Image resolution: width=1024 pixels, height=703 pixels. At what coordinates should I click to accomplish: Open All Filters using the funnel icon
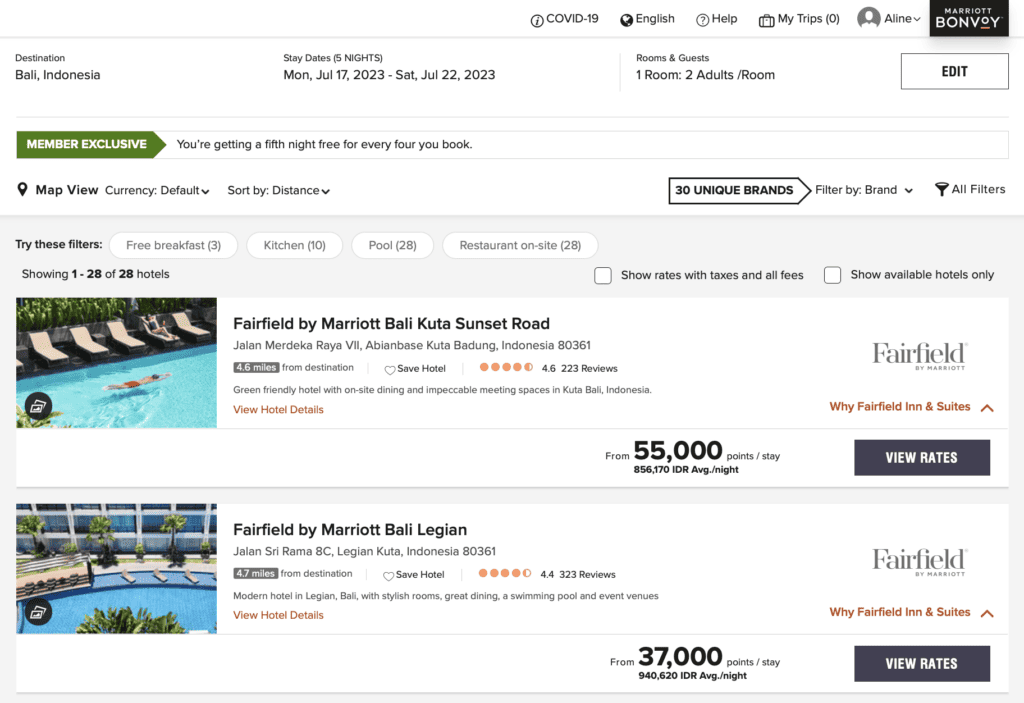pyautogui.click(x=940, y=189)
